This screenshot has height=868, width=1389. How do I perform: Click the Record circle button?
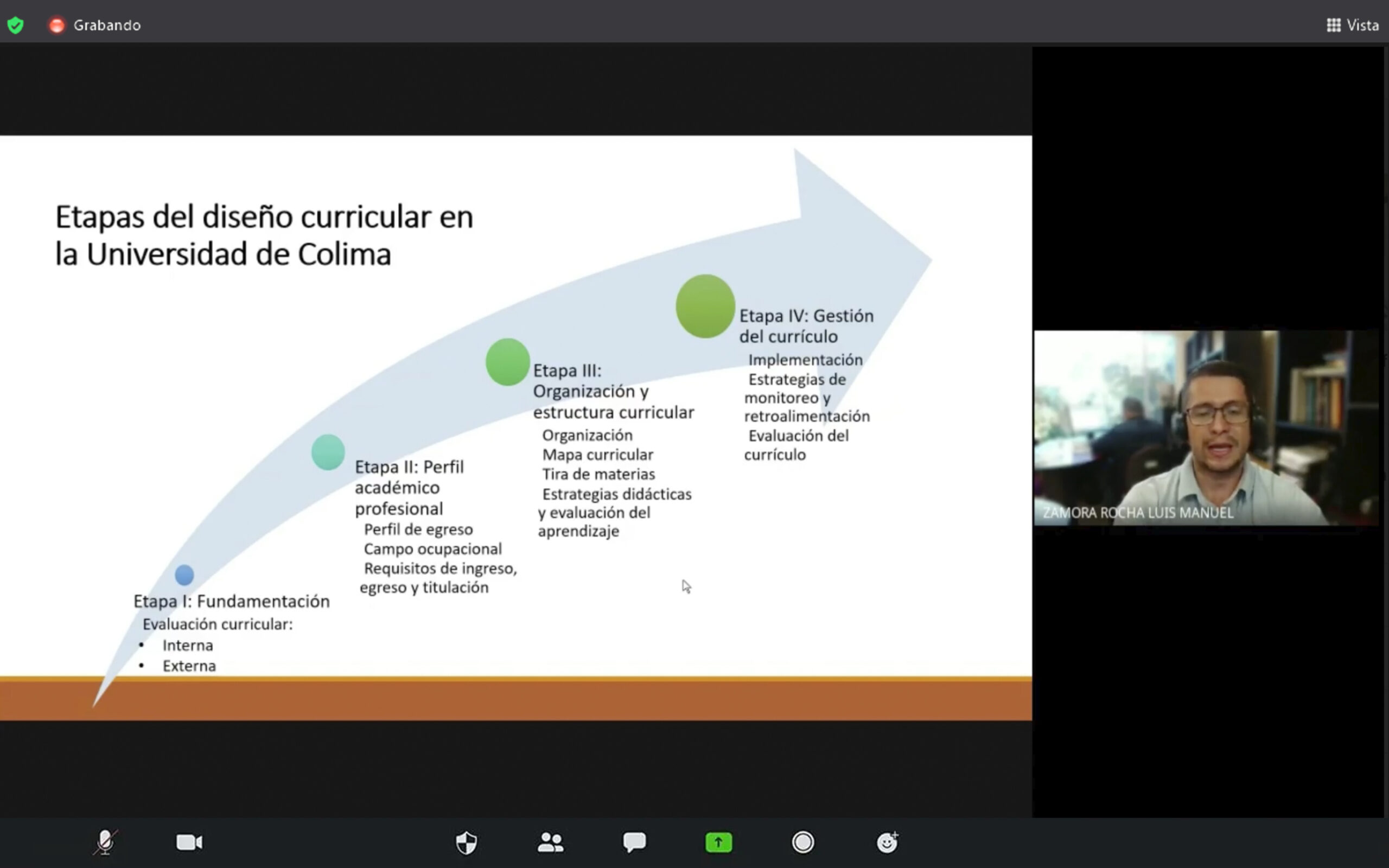tap(802, 842)
